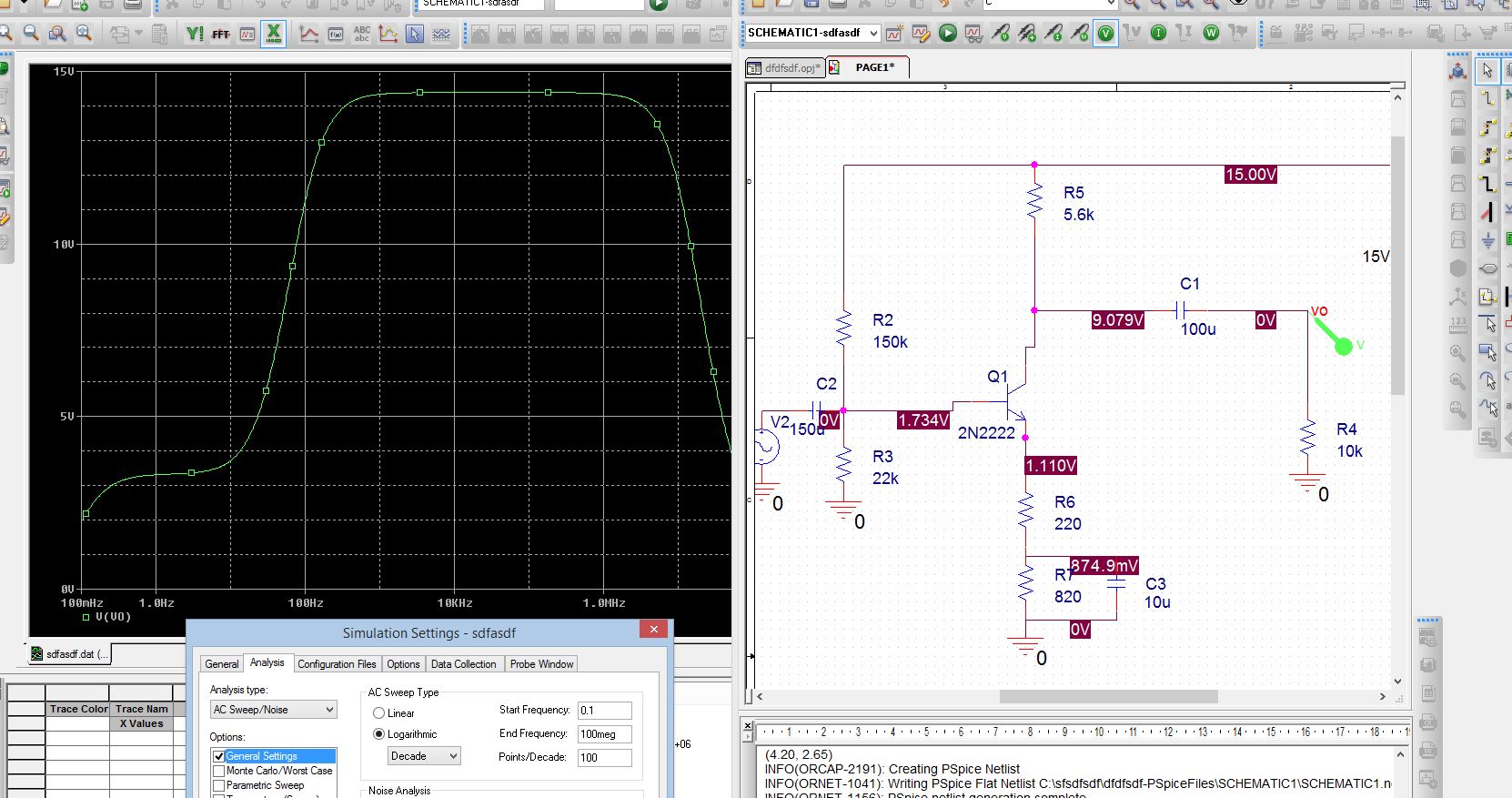Image resolution: width=1512 pixels, height=798 pixels.
Task: Click the Edit Simulation Profile icon
Action: pos(921,34)
